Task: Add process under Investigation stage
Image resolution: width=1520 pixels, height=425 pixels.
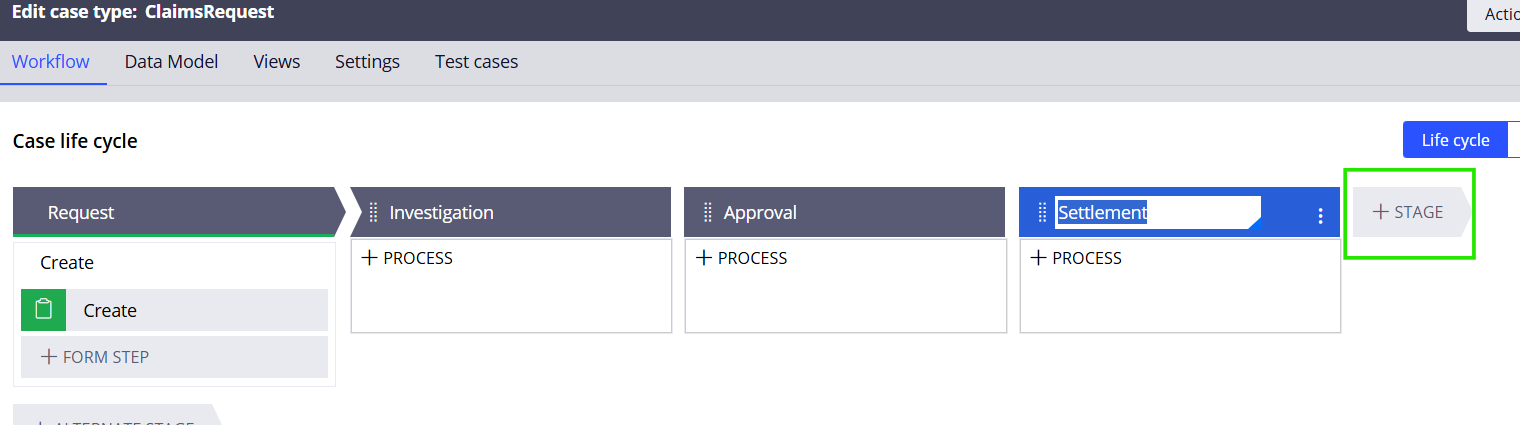Action: point(407,258)
